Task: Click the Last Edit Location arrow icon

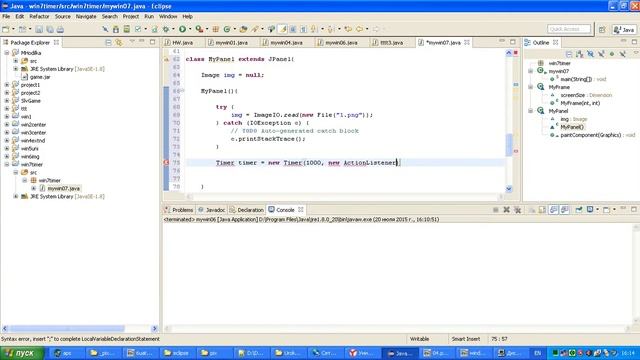Action: 348,29
